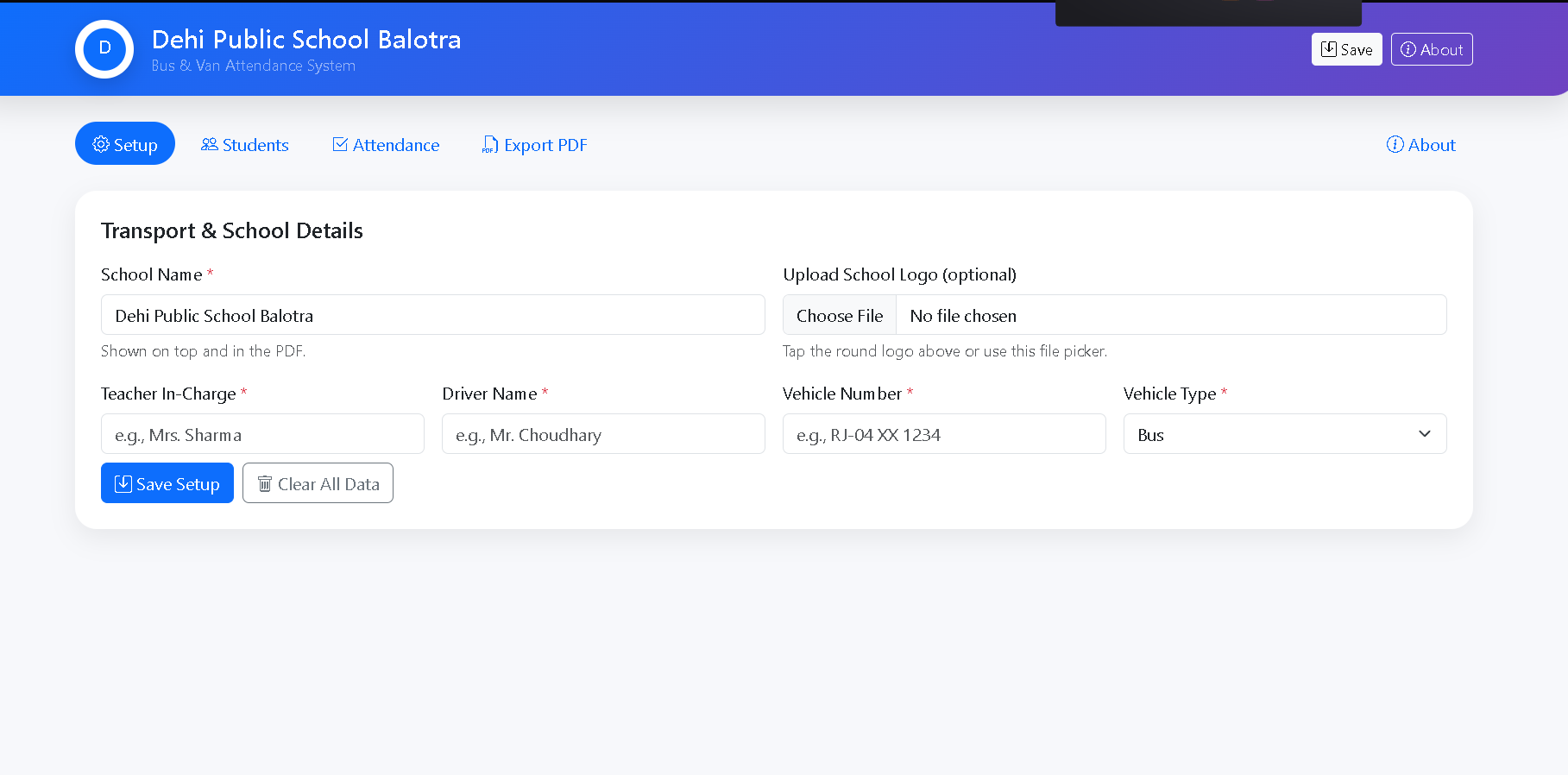1568x775 pixels.
Task: Click the info icon in header About button
Action: [1407, 49]
